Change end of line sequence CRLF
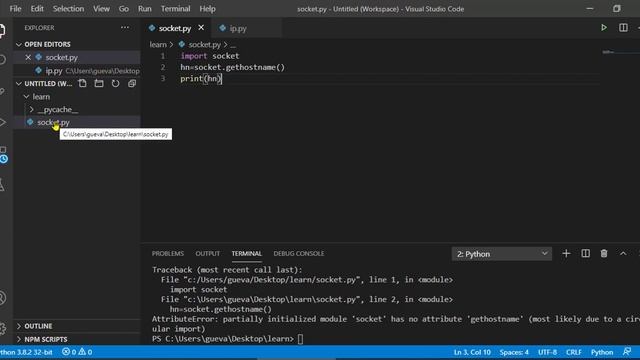This screenshot has height=360, width=640. [573, 352]
